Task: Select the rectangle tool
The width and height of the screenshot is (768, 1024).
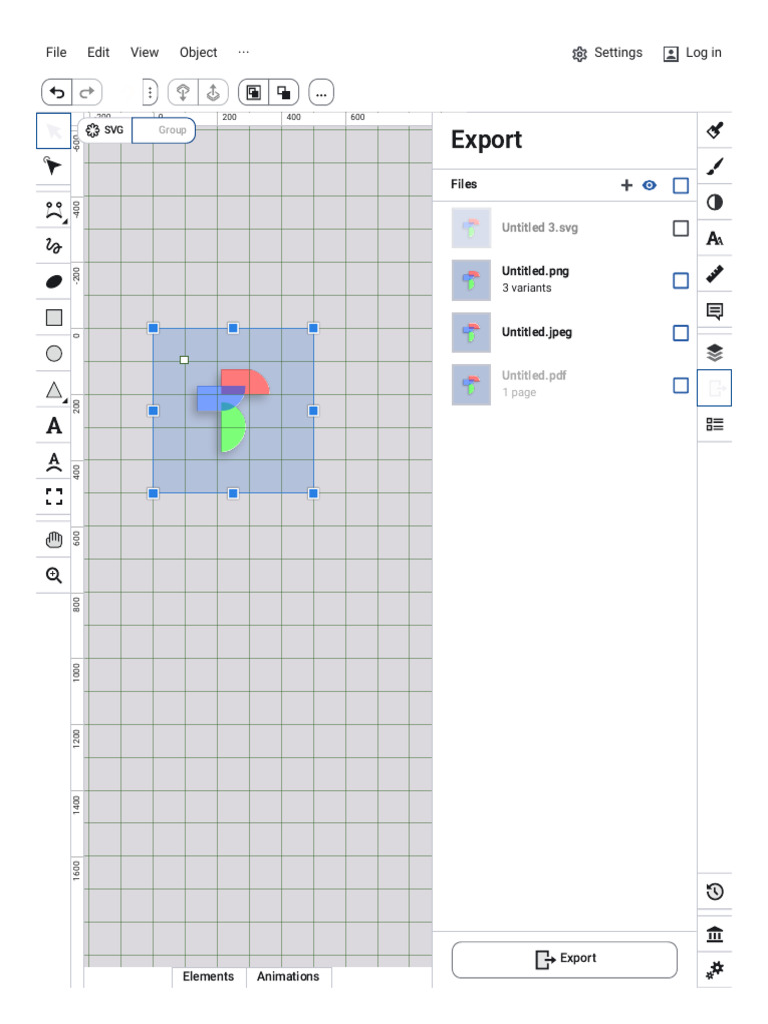Action: [54, 317]
